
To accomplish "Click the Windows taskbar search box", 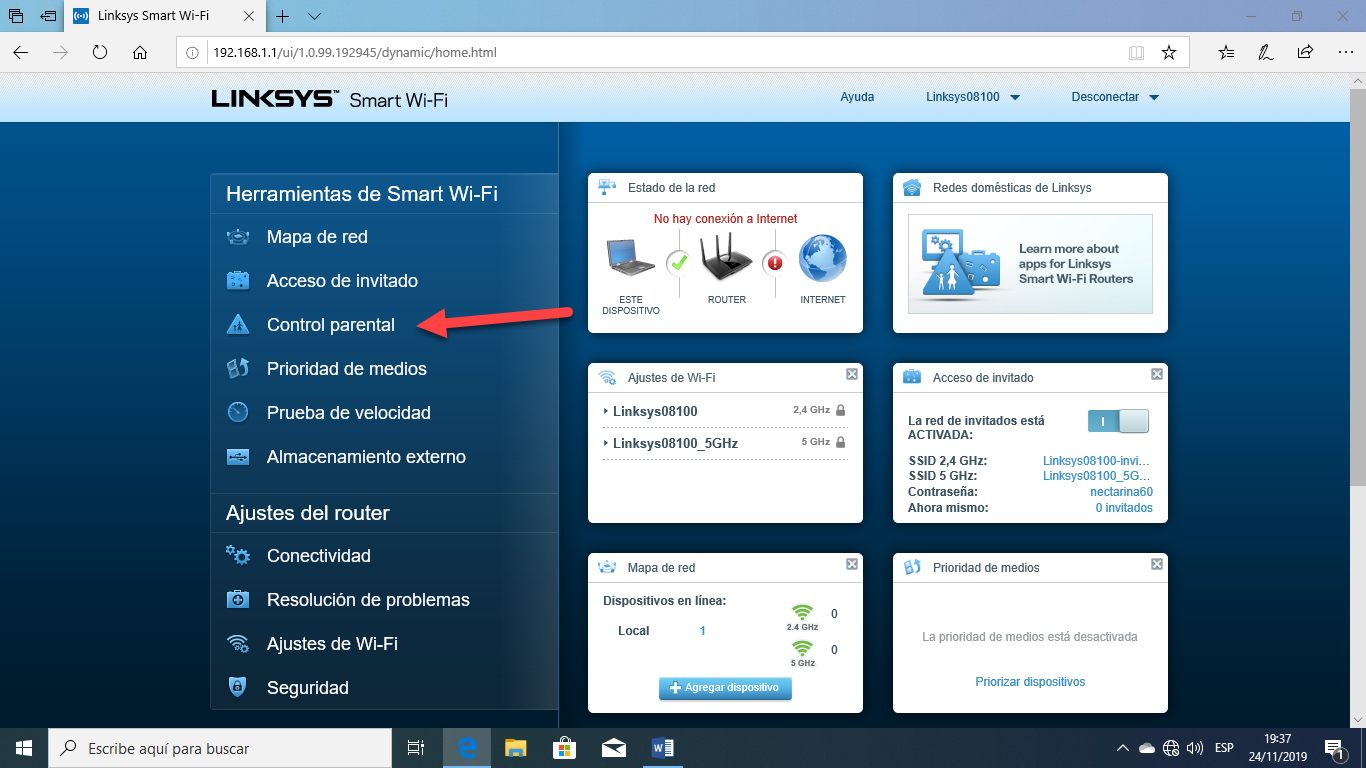I will 220,748.
